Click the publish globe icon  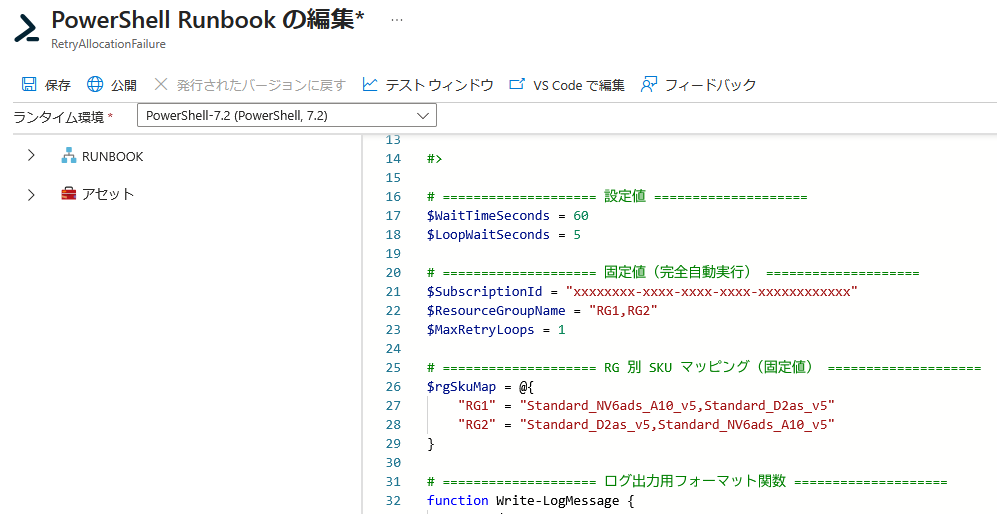click(95, 85)
